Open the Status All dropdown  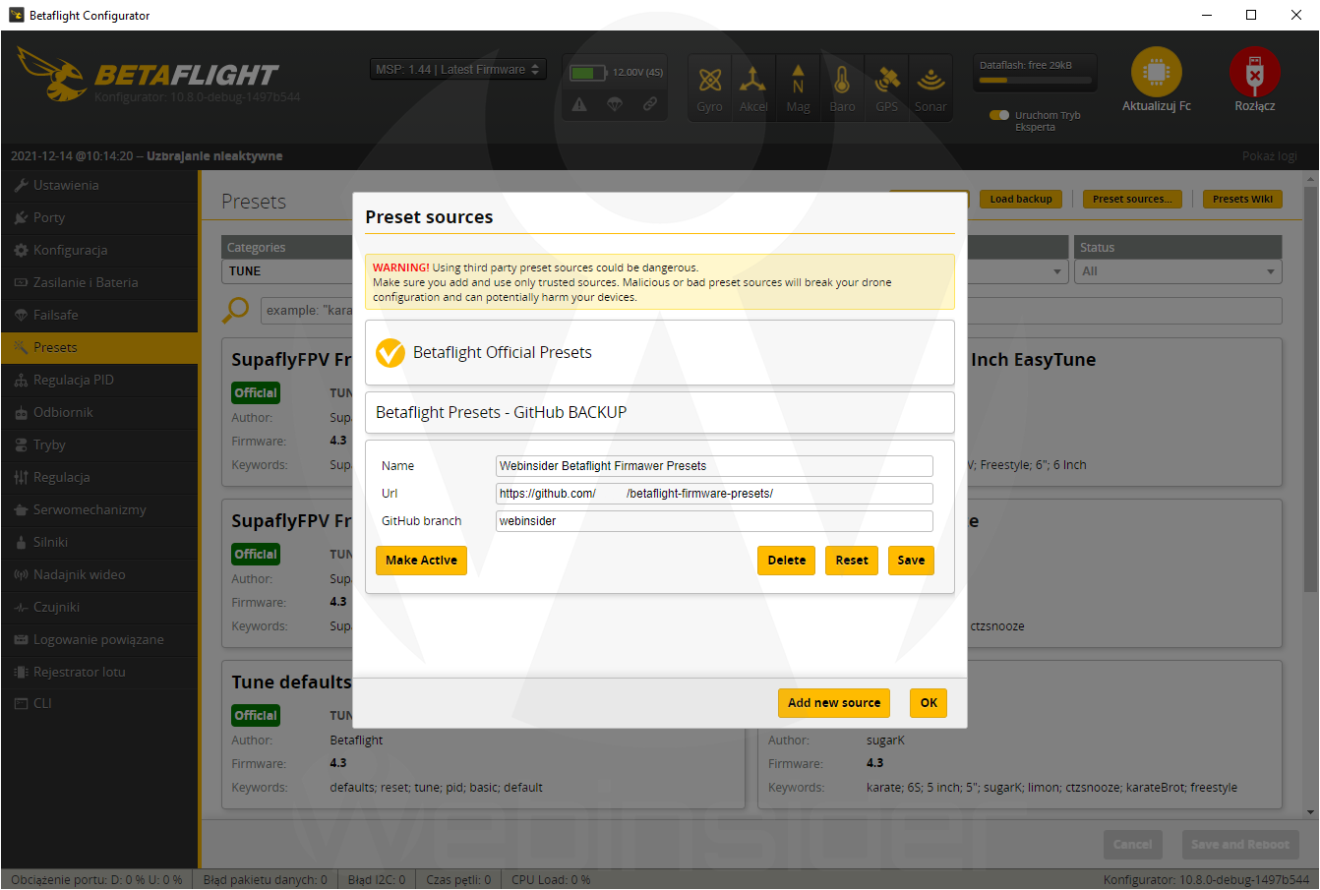point(1177,270)
